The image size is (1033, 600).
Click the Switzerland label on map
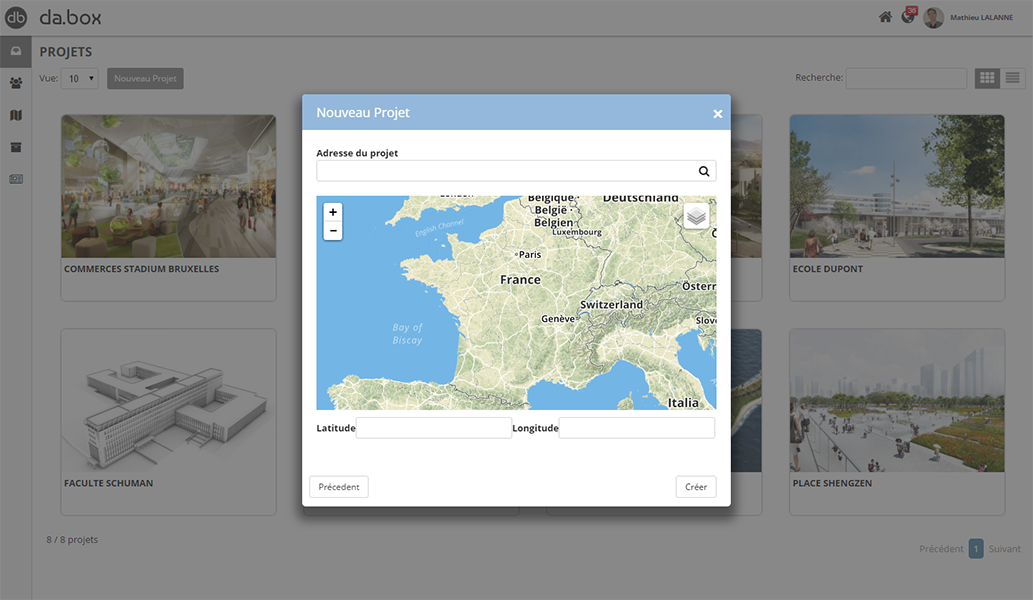tap(611, 305)
